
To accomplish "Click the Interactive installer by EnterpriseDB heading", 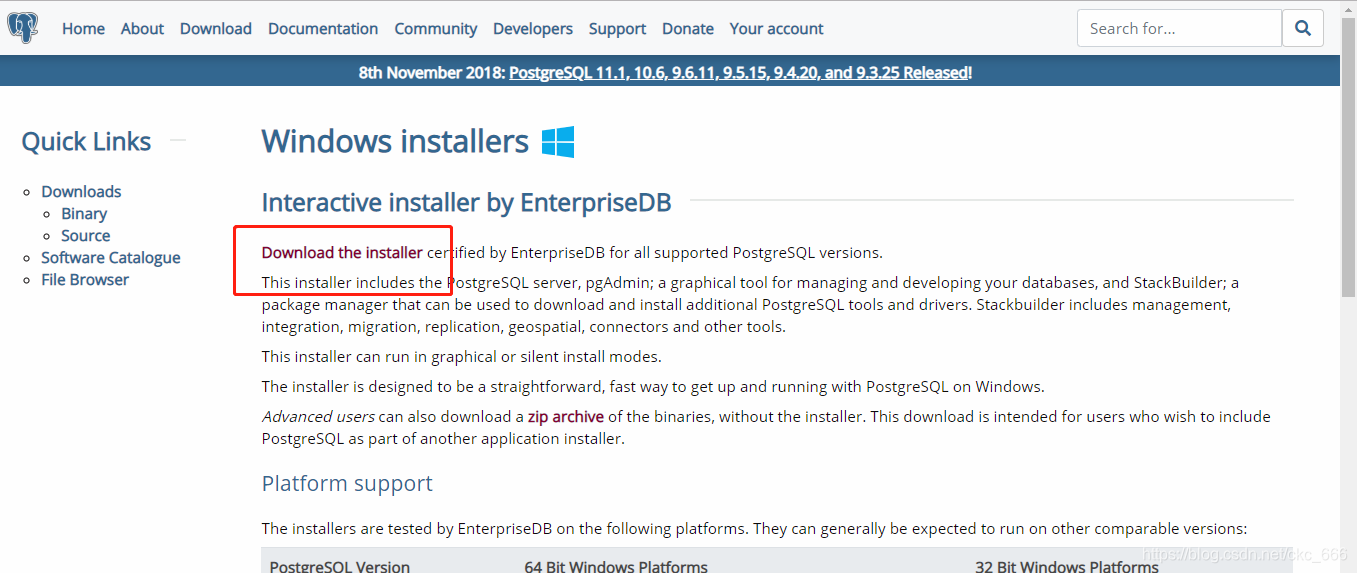I will tap(467, 203).
